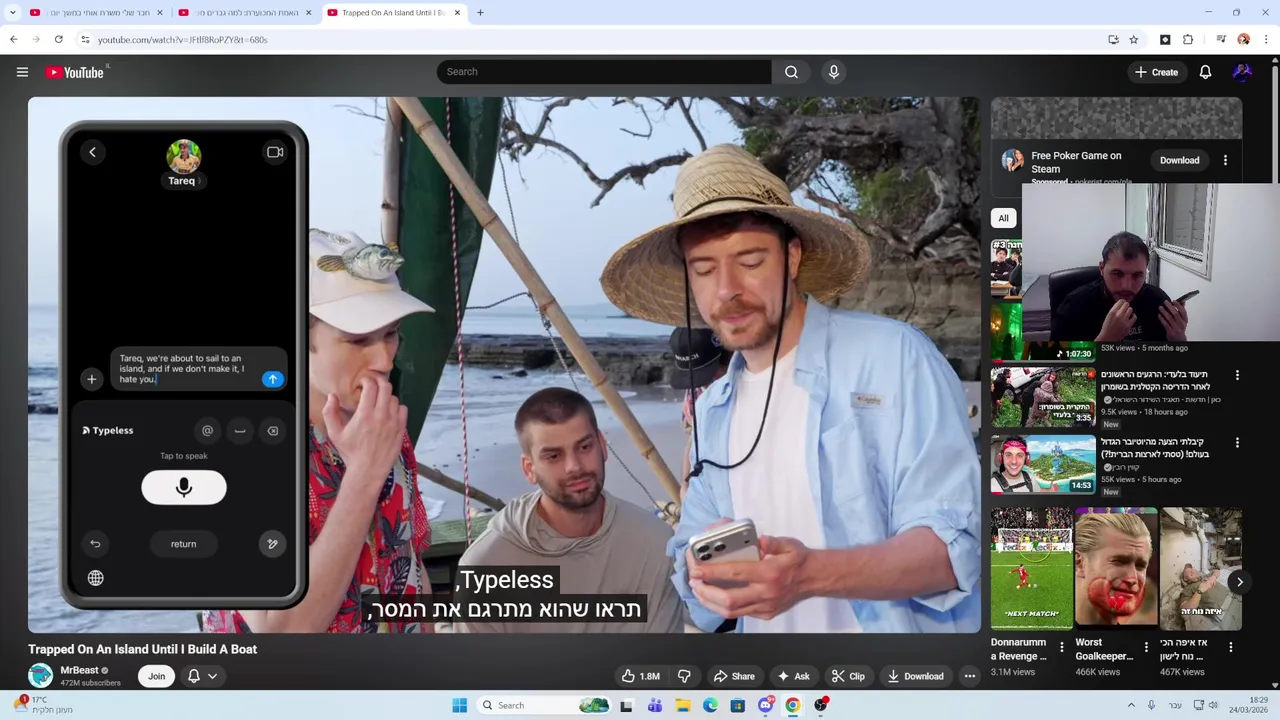Screen dimensions: 1280x720
Task: Open the MrBeast channel name link
Action: click(x=79, y=670)
